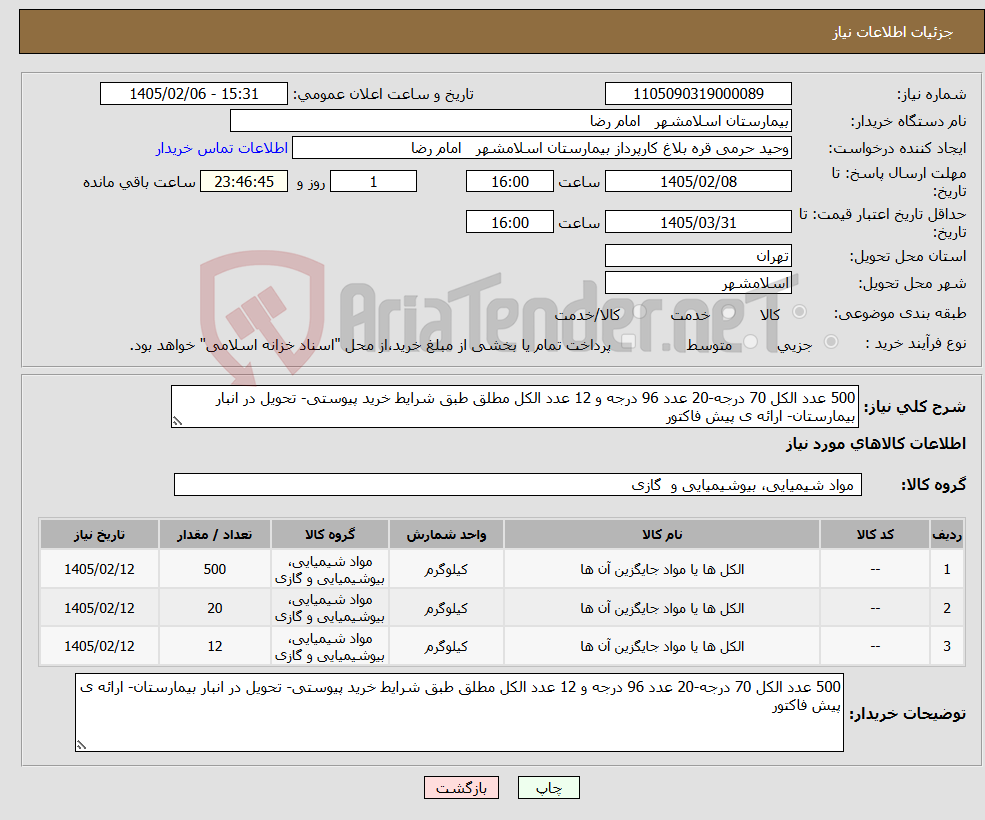Click the واحد شمارش column header
This screenshot has width=985, height=820.
coord(446,534)
